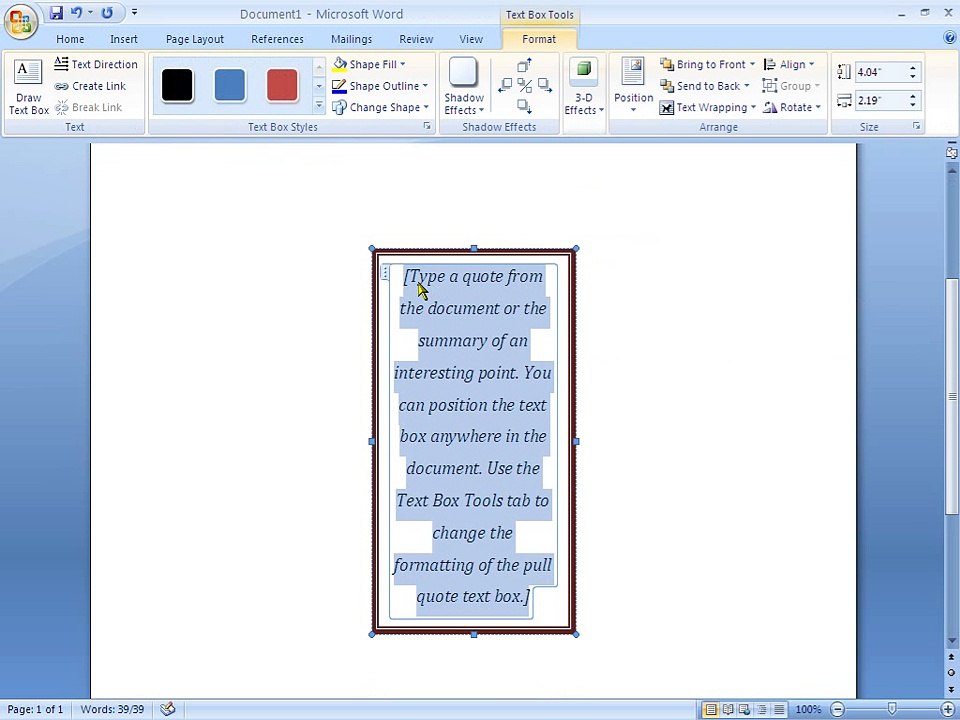The image size is (960, 720).
Task: Click the Shape Height field showing 4.04"
Action: pos(879,72)
